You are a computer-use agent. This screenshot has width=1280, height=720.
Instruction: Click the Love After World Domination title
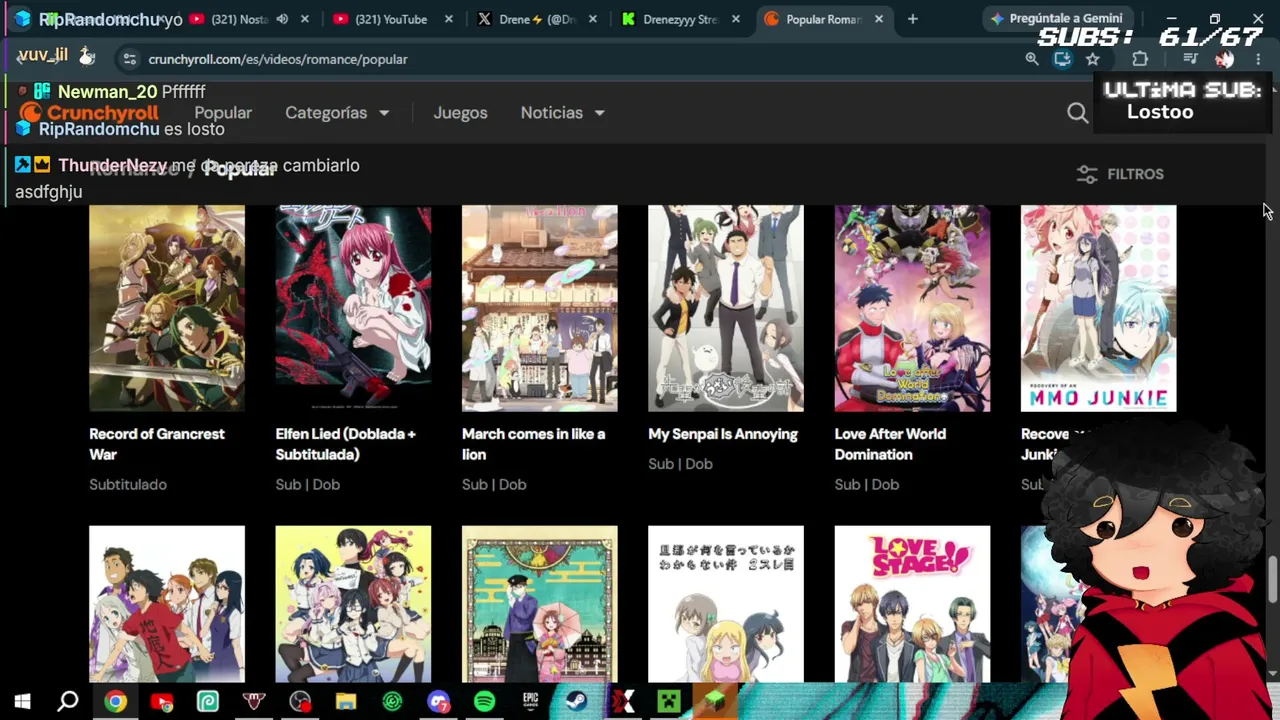890,444
